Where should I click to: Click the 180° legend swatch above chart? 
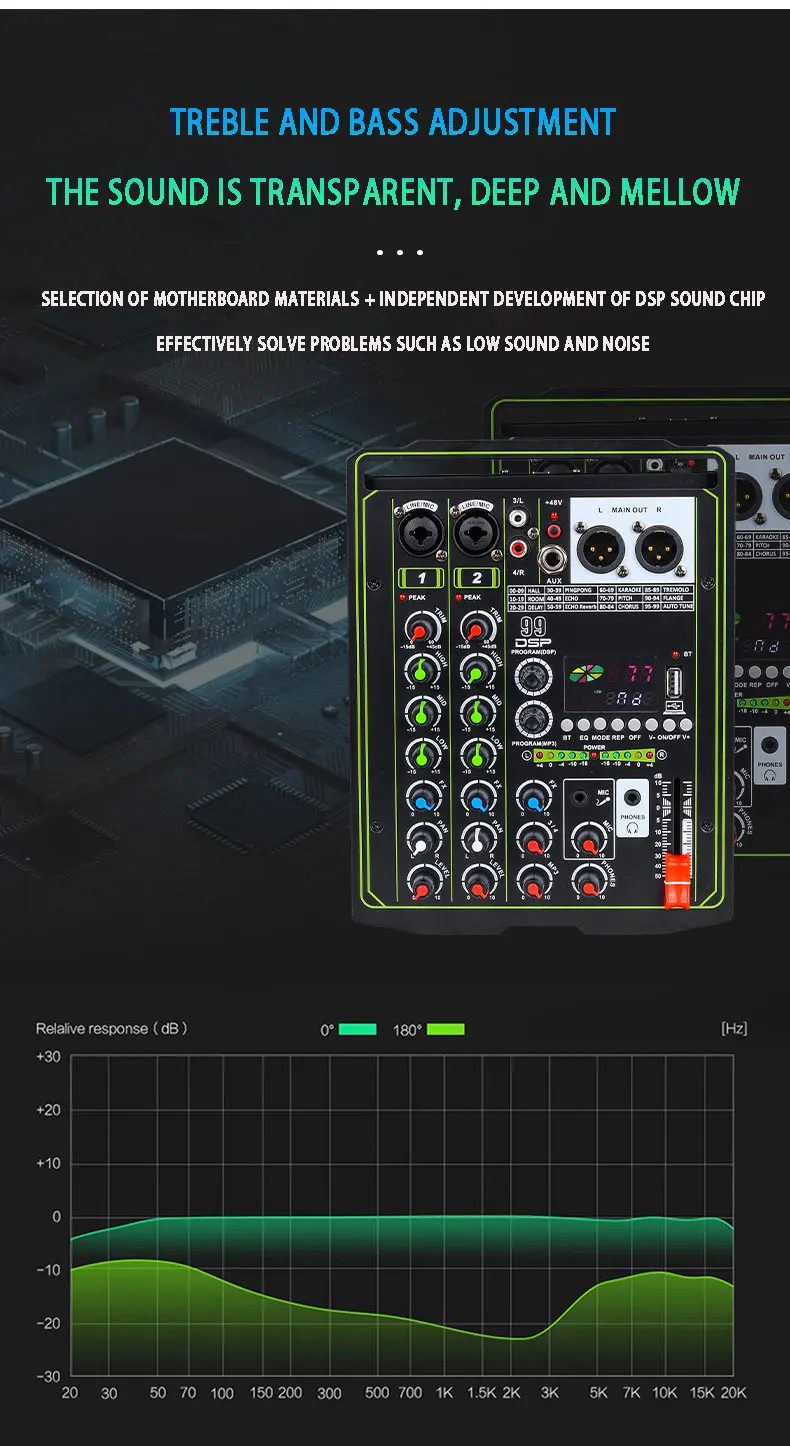(445, 1029)
